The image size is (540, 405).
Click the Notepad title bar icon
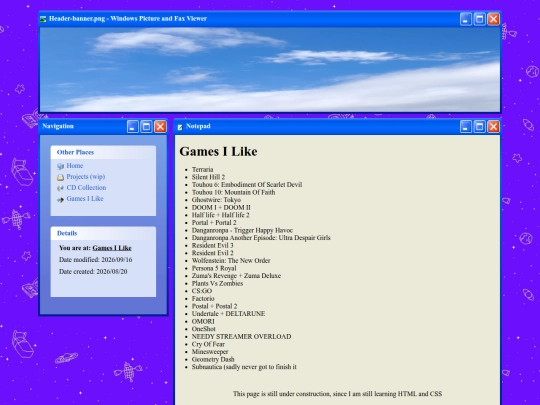180,127
